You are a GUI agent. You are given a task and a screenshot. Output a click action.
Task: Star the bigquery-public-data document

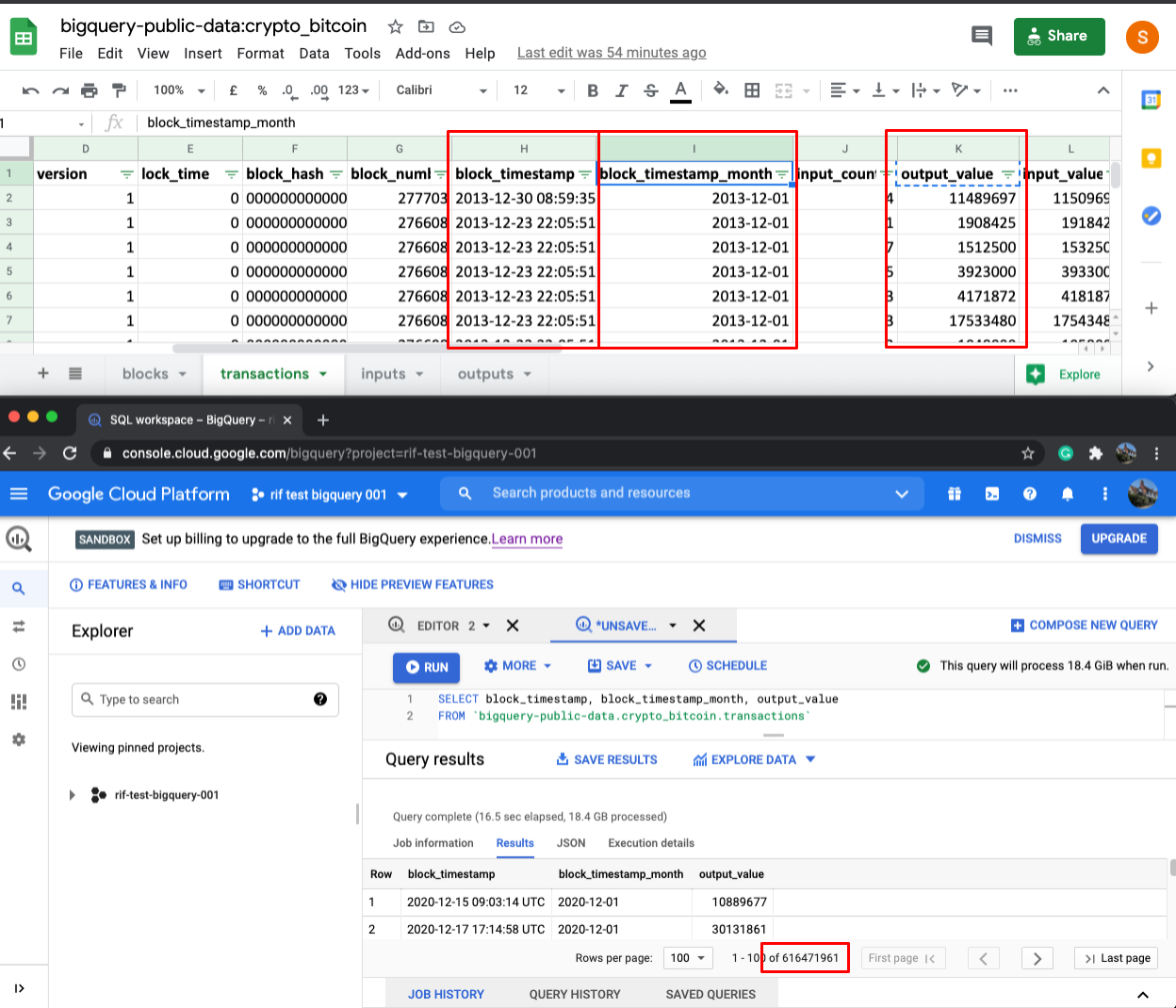396,26
